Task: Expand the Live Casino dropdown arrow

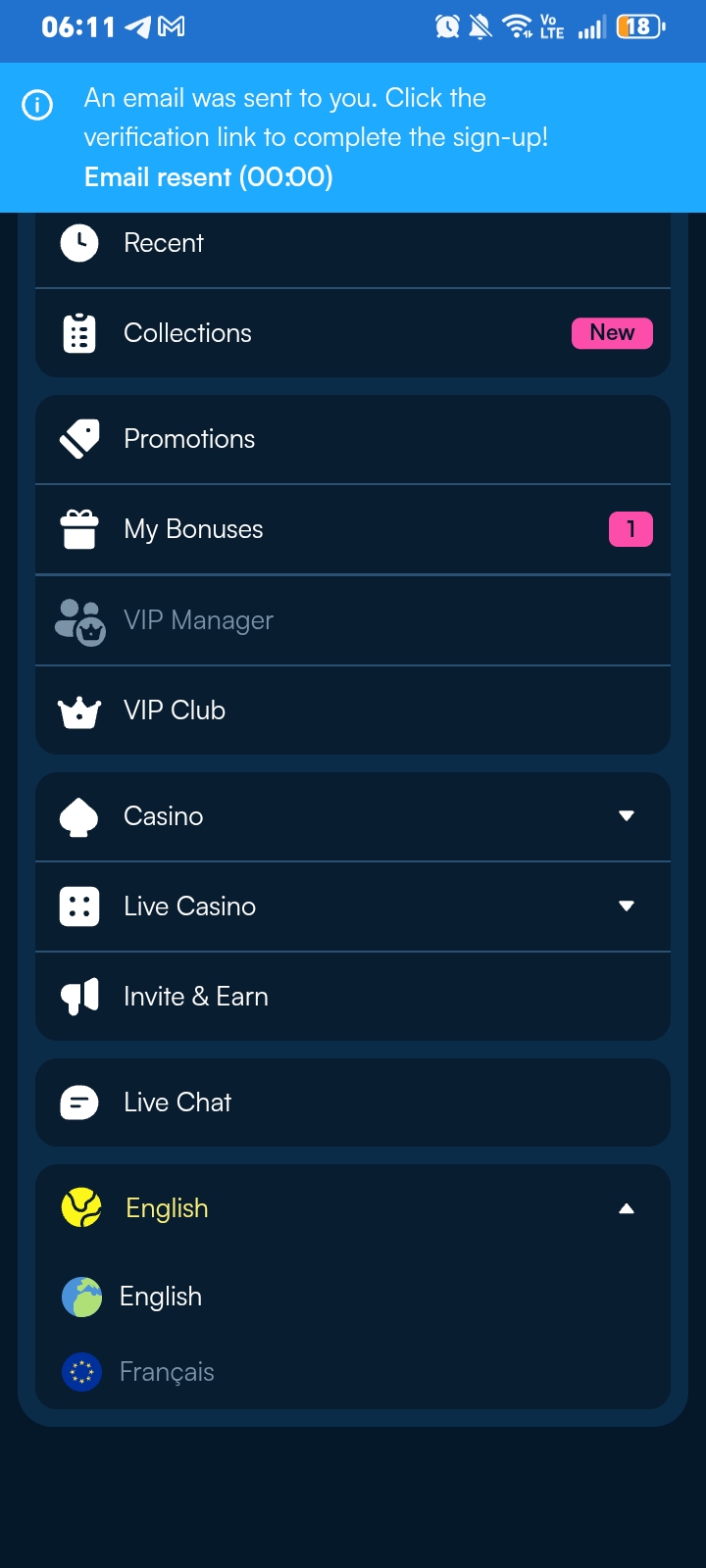Action: click(627, 906)
